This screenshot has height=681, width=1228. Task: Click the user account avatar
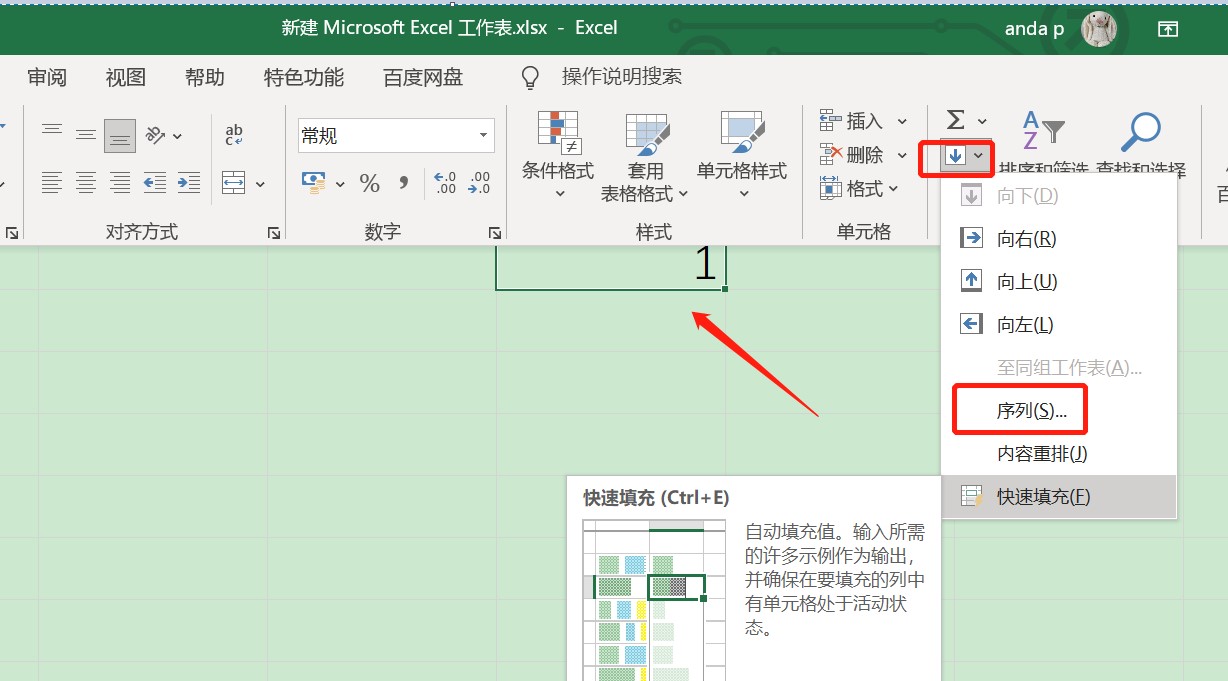click(1099, 29)
